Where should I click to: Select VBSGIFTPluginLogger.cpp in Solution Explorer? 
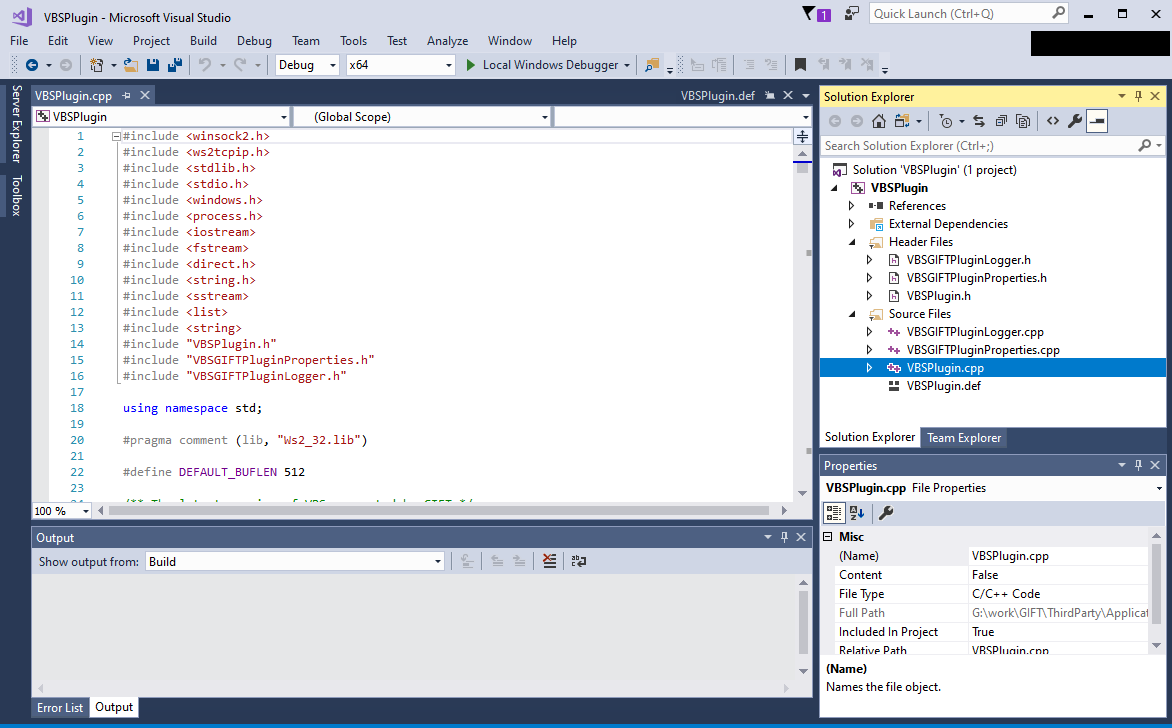[x=975, y=332]
